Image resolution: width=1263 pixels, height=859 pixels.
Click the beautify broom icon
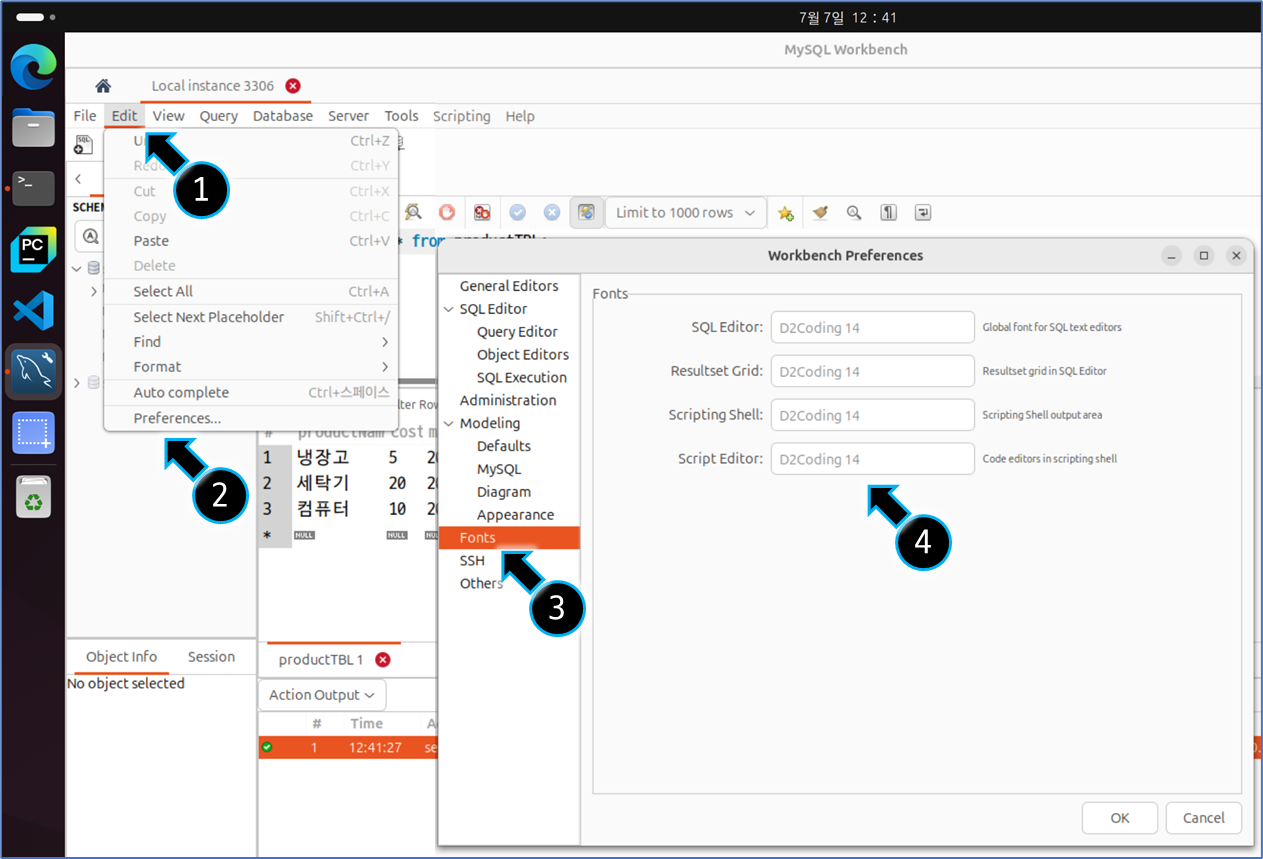[820, 212]
